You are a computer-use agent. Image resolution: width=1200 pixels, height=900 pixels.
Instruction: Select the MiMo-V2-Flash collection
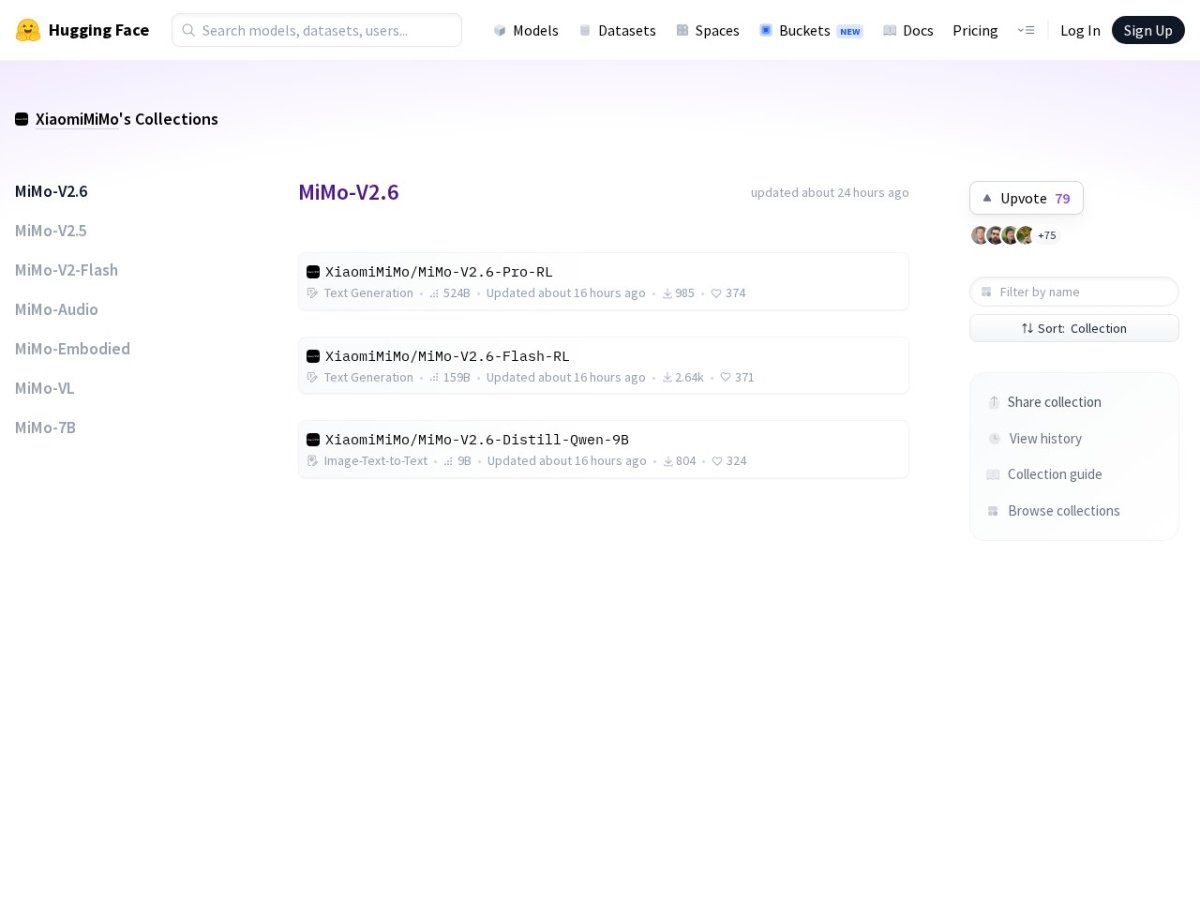(x=66, y=270)
